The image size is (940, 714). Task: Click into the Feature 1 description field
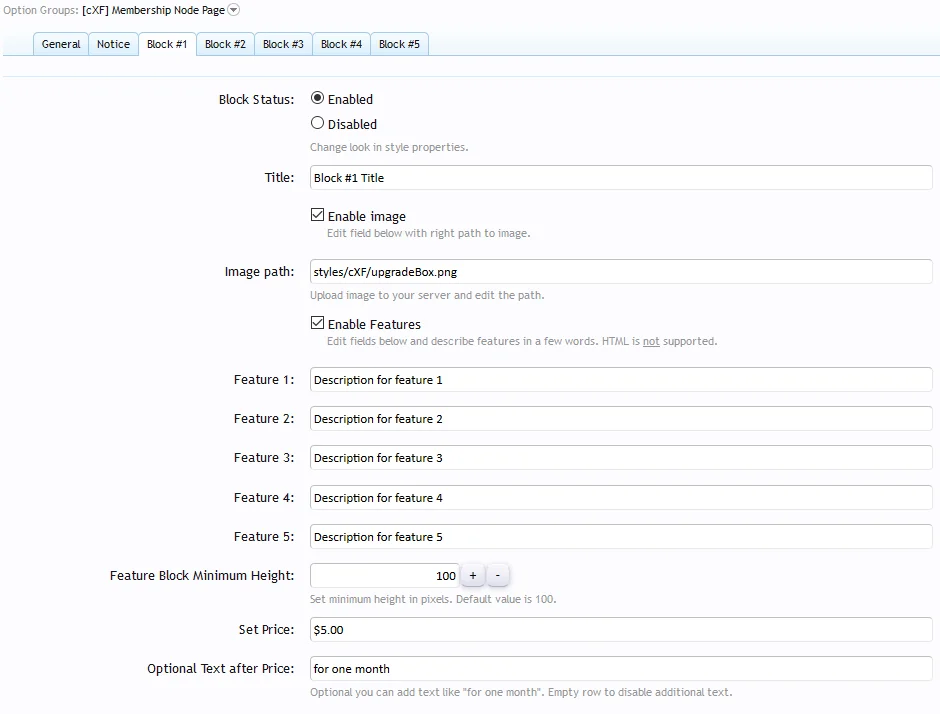tap(620, 380)
